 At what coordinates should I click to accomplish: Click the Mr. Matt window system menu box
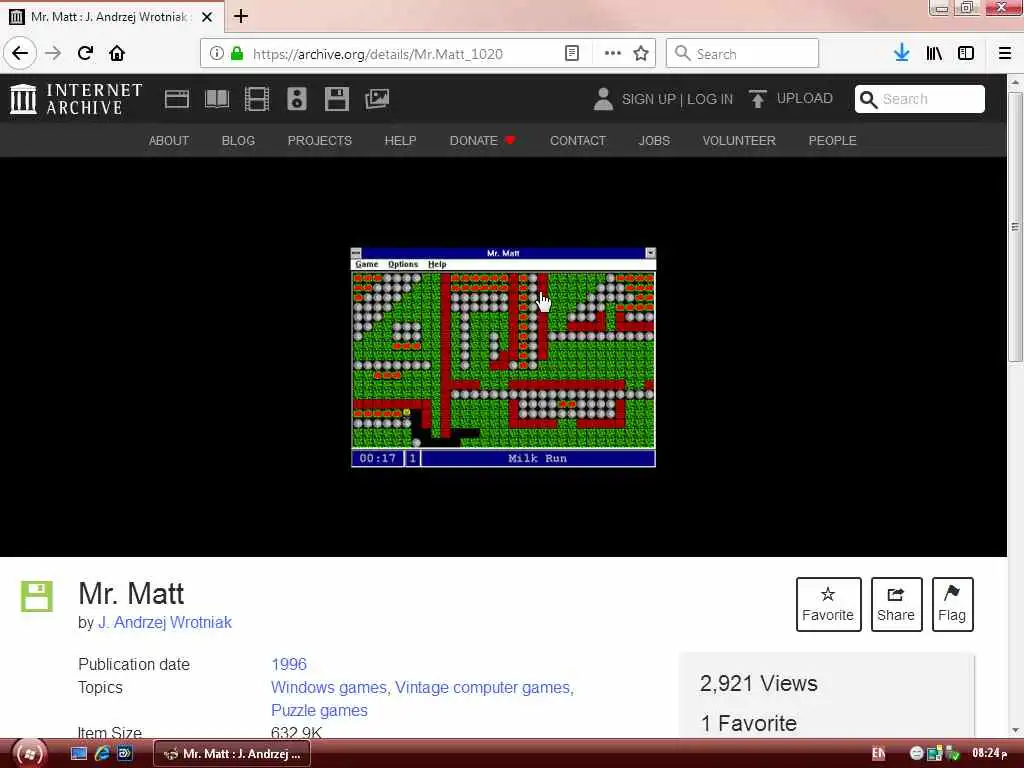click(x=356, y=253)
